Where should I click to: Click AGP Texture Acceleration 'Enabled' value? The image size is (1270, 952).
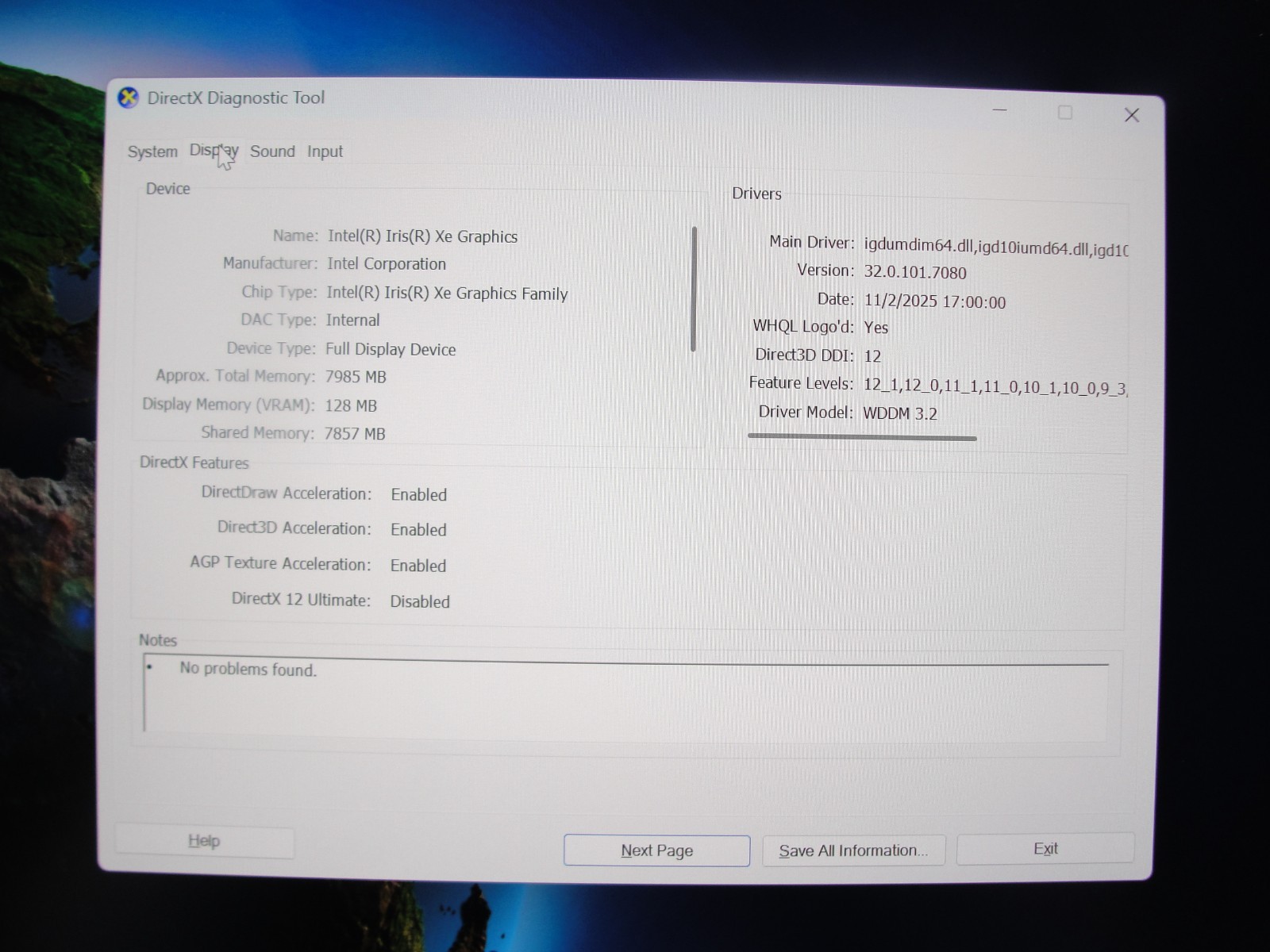[418, 566]
